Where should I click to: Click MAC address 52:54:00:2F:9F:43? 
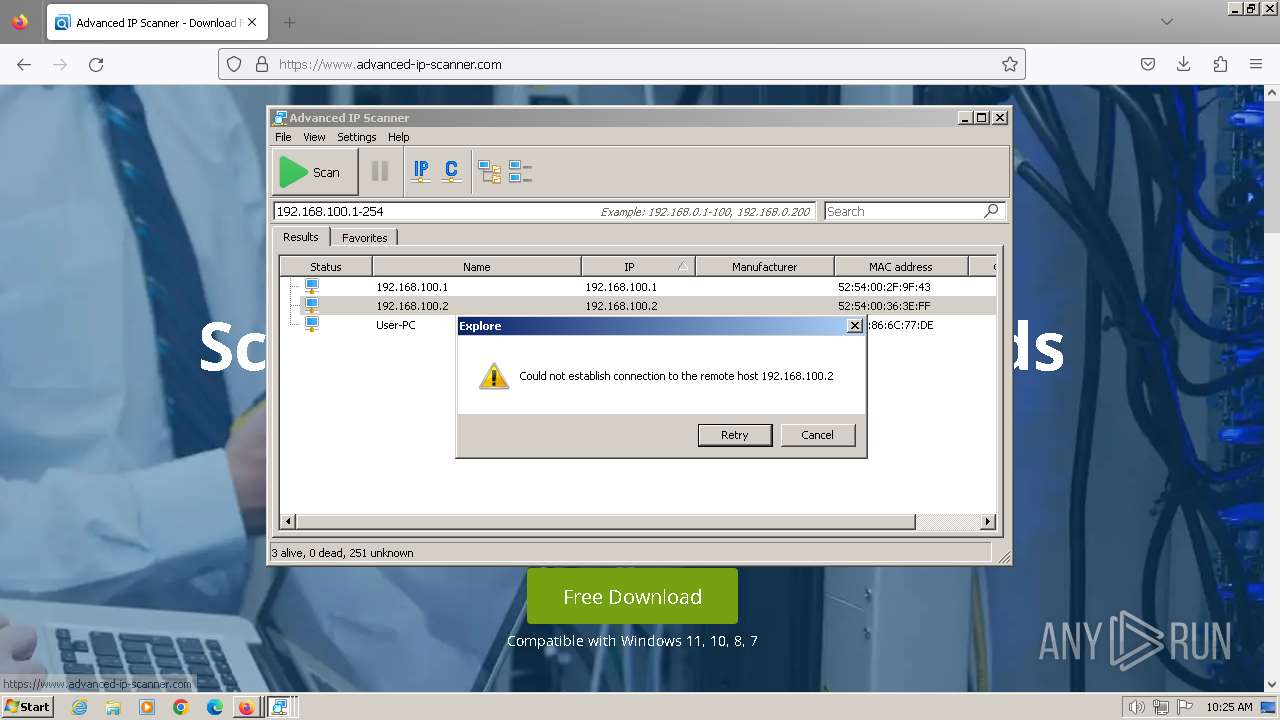click(x=884, y=287)
